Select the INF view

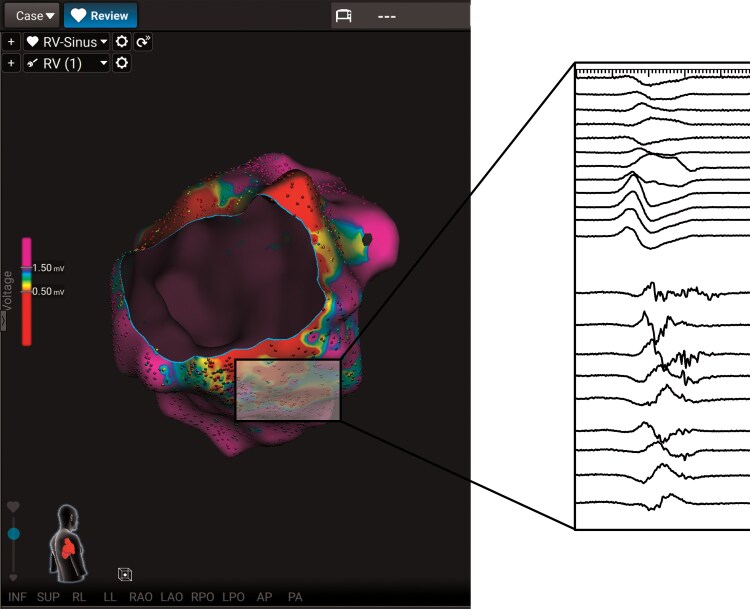pyautogui.click(x=17, y=597)
